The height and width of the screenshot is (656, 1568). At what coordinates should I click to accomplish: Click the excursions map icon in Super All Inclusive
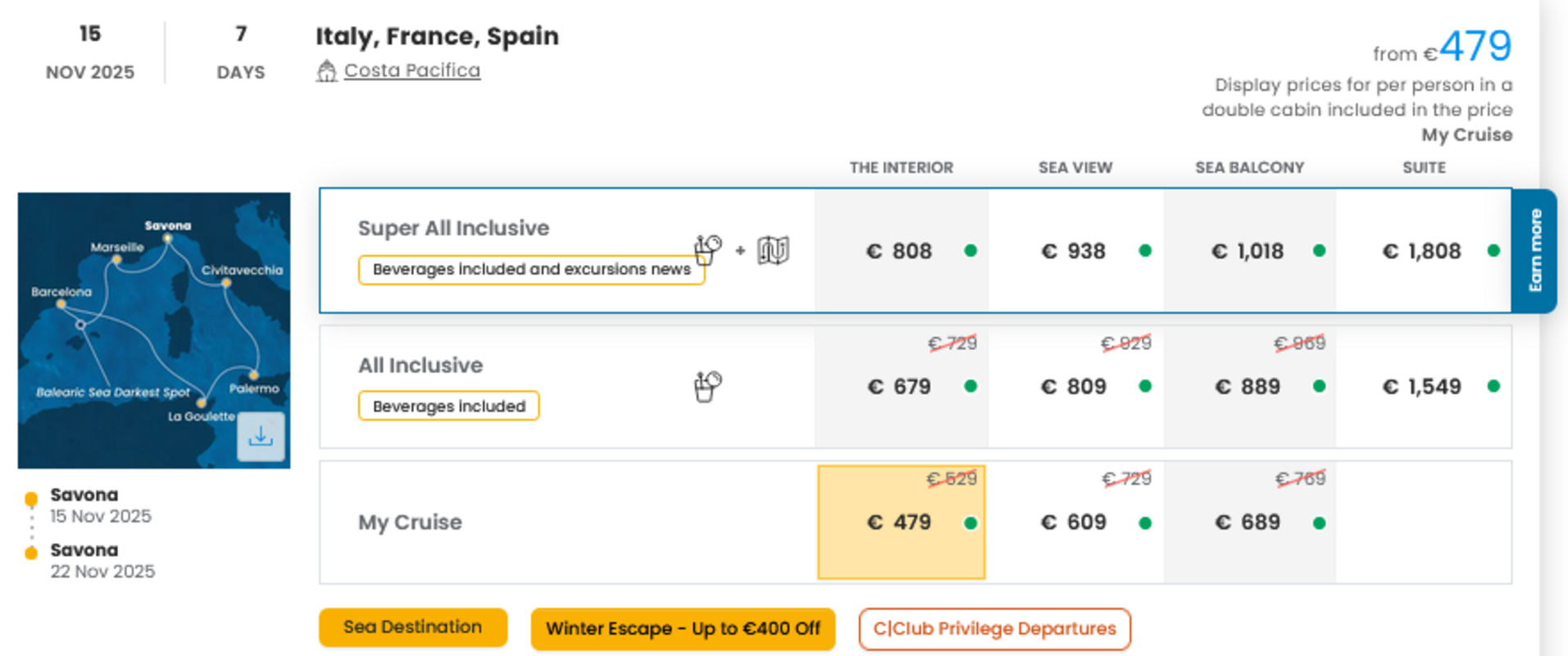click(x=772, y=250)
